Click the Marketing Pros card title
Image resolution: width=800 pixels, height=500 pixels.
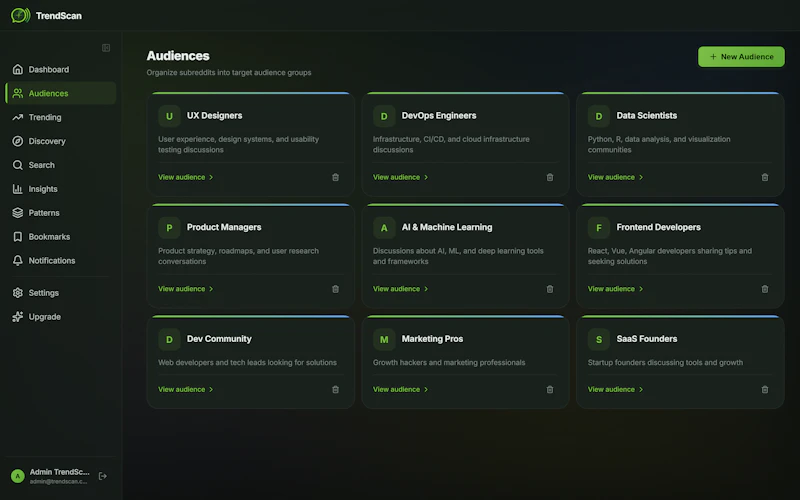pyautogui.click(x=432, y=339)
